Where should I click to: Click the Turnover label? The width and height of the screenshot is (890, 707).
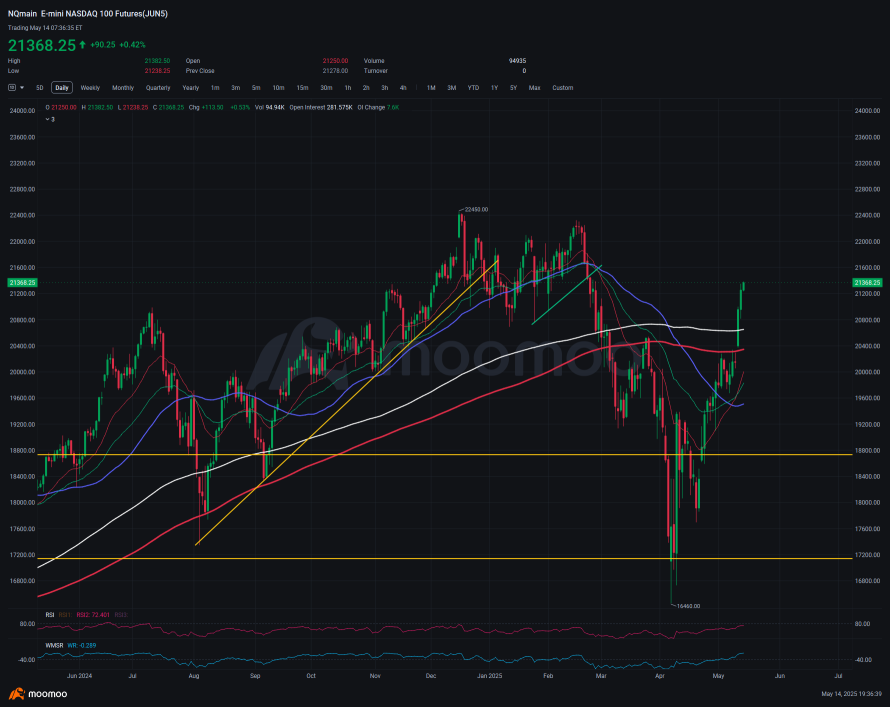pyautogui.click(x=376, y=71)
